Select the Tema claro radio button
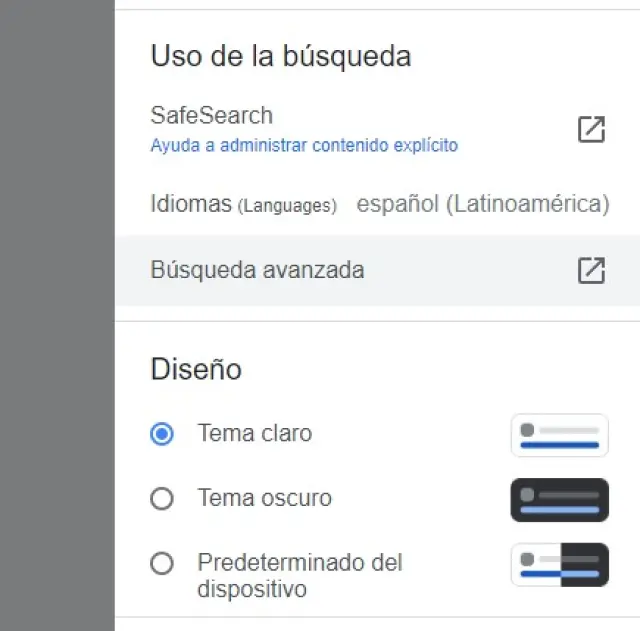 (x=162, y=434)
